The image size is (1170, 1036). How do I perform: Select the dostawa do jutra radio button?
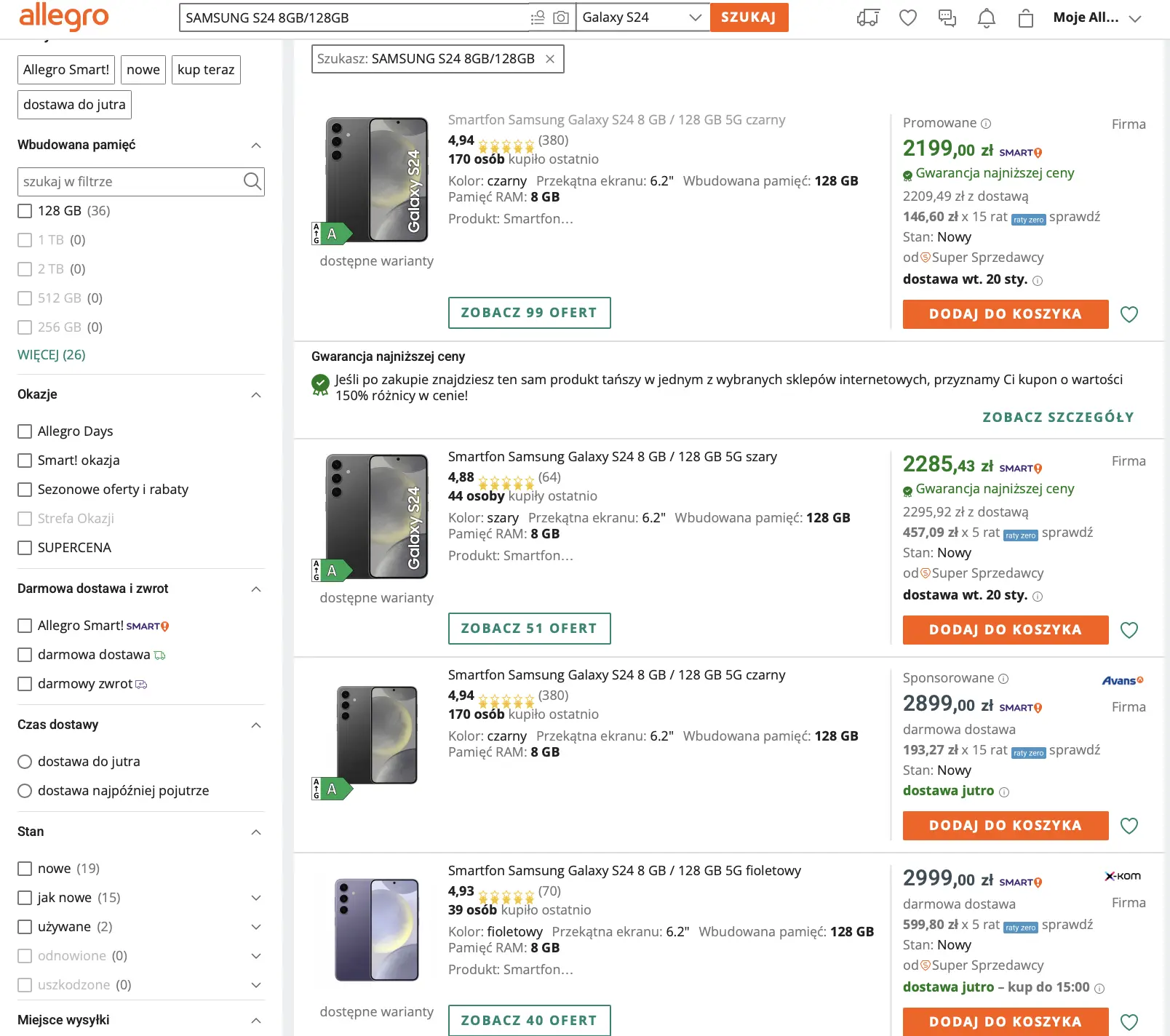(x=25, y=762)
